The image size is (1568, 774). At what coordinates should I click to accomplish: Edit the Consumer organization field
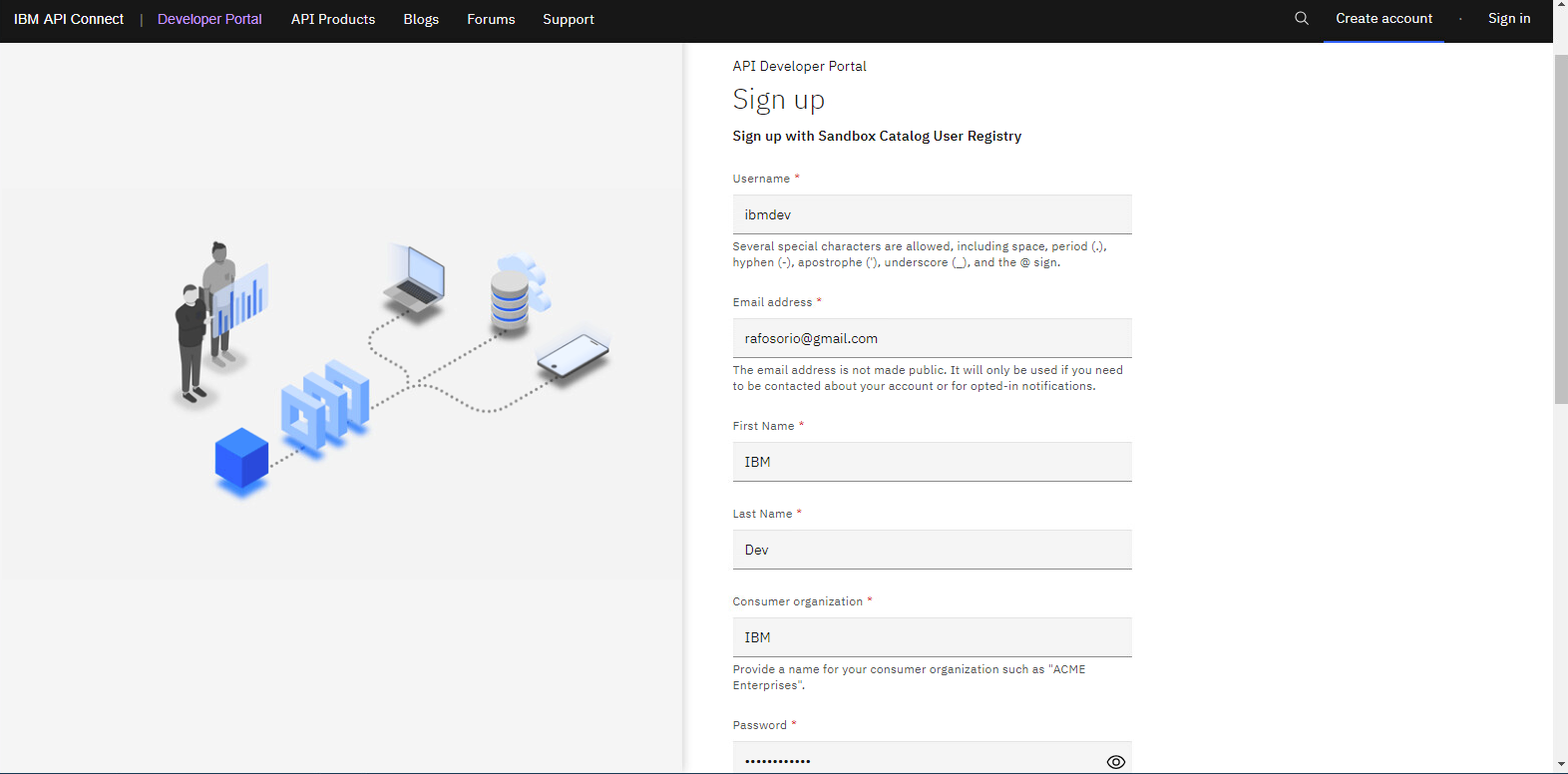tap(932, 637)
